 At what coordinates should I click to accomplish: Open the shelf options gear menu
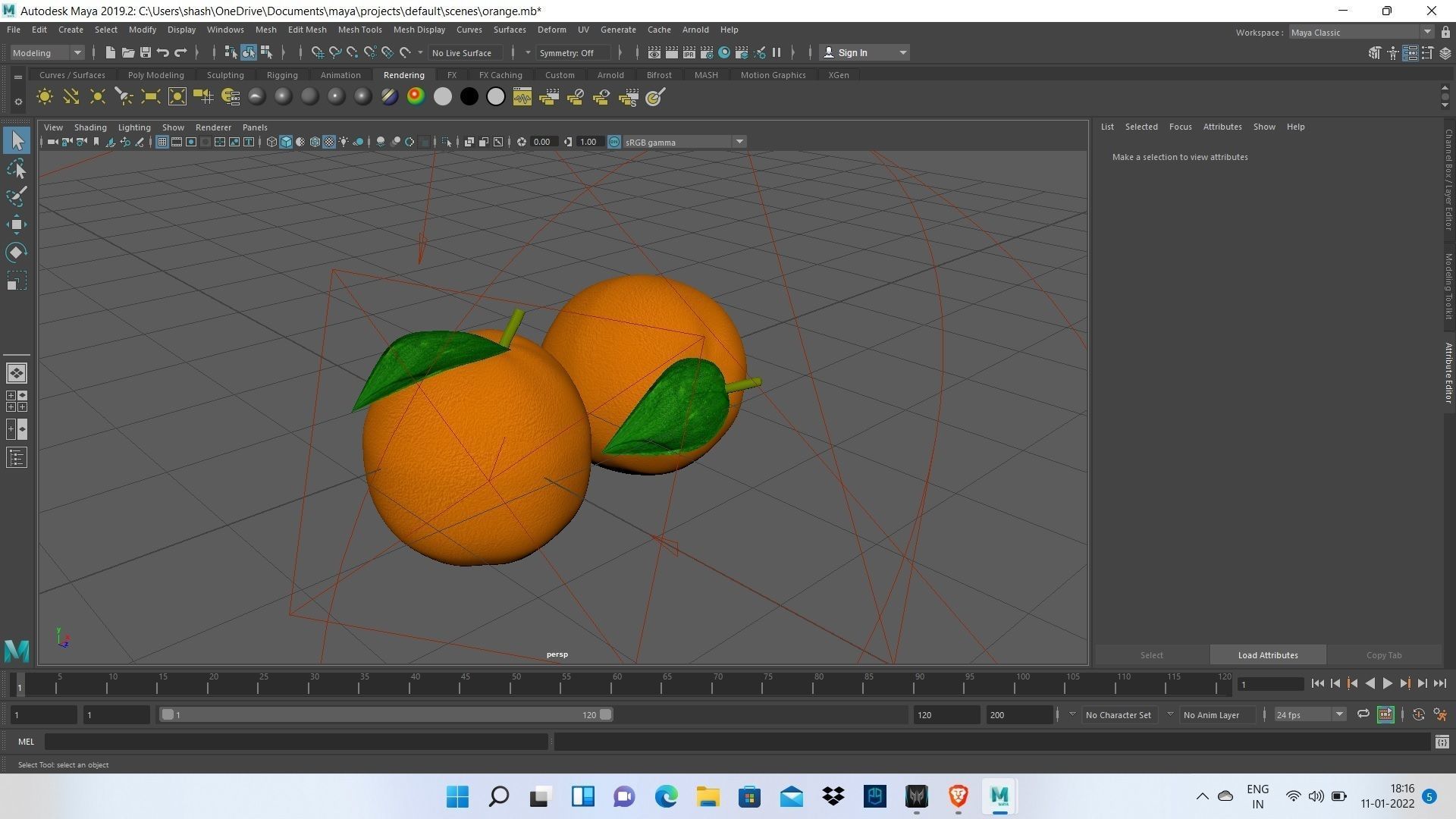(18, 101)
